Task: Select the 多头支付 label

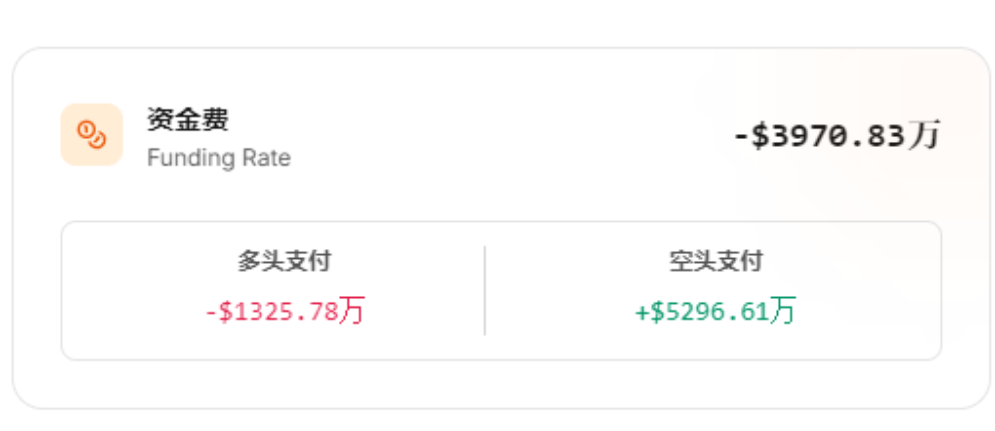Action: 284,262
